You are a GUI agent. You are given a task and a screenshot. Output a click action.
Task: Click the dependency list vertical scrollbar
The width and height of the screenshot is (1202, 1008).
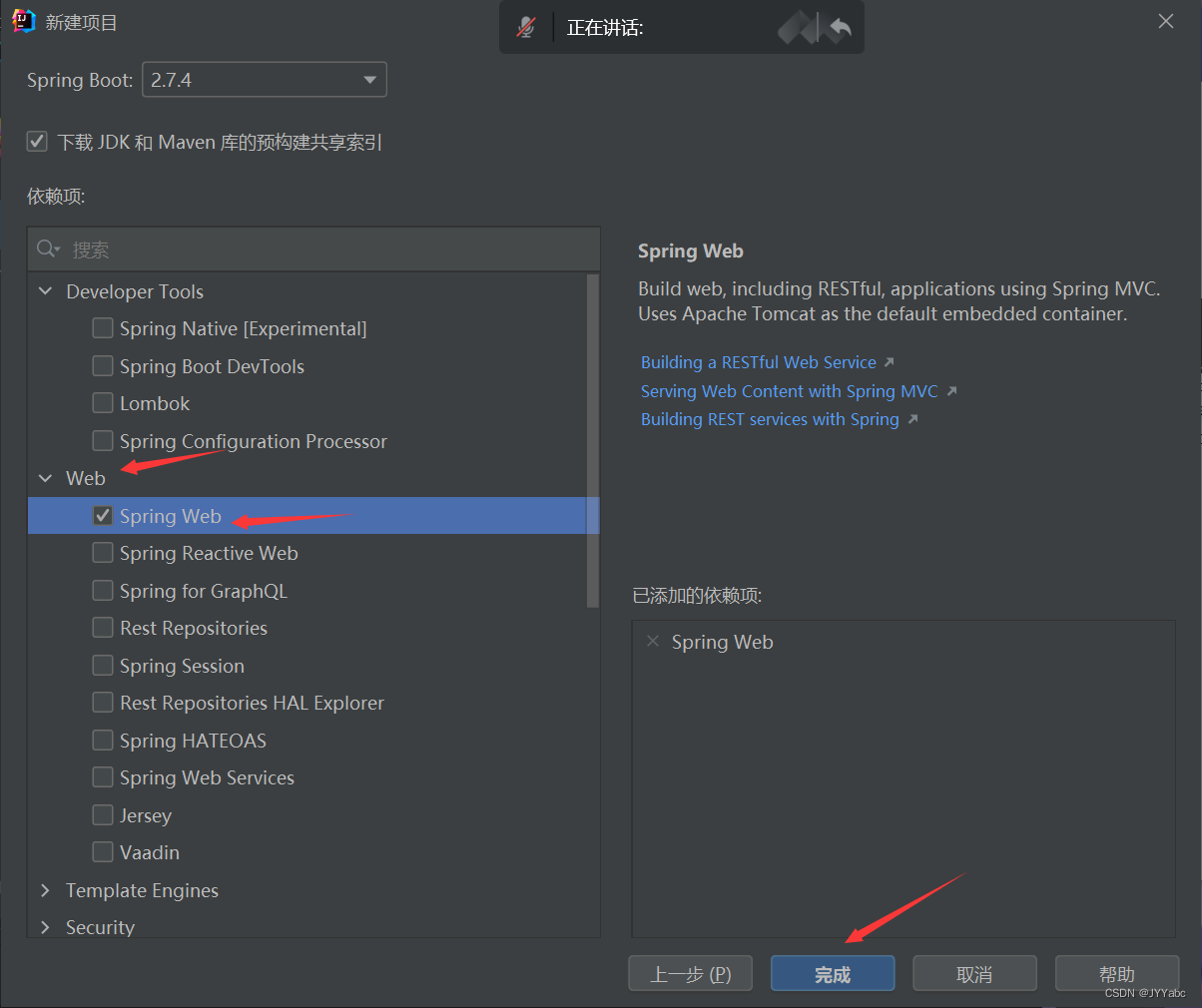pos(593,440)
